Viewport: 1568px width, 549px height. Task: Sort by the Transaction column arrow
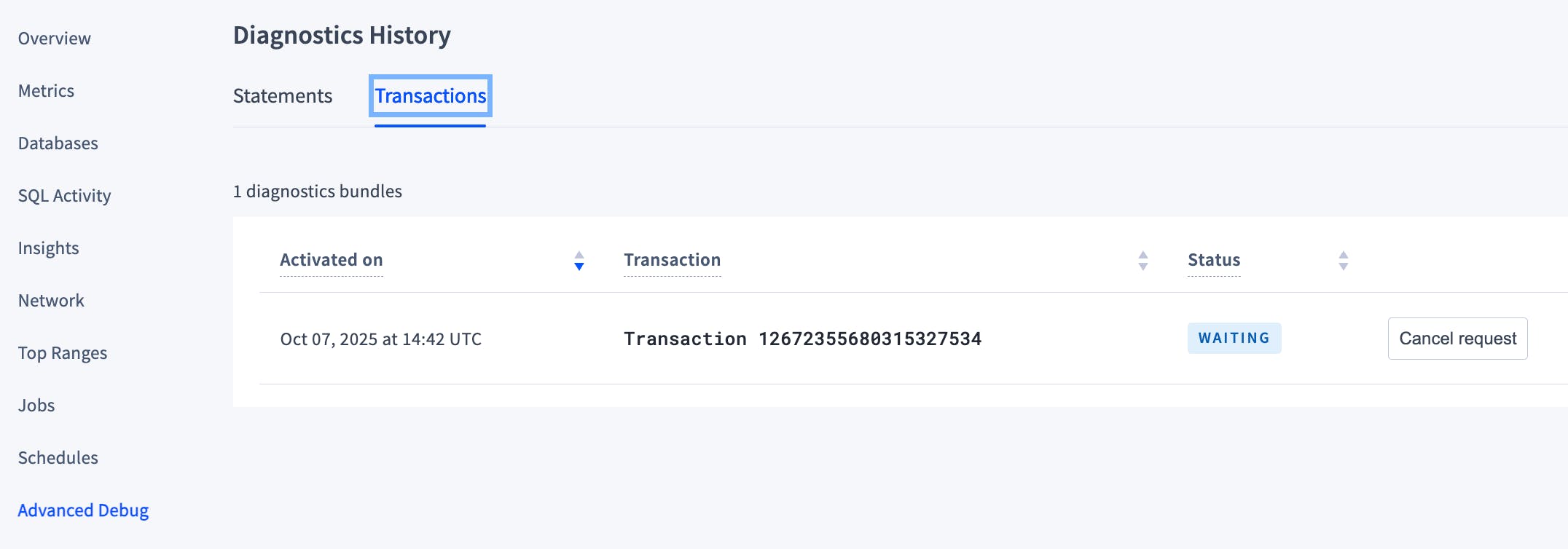coord(1144,260)
